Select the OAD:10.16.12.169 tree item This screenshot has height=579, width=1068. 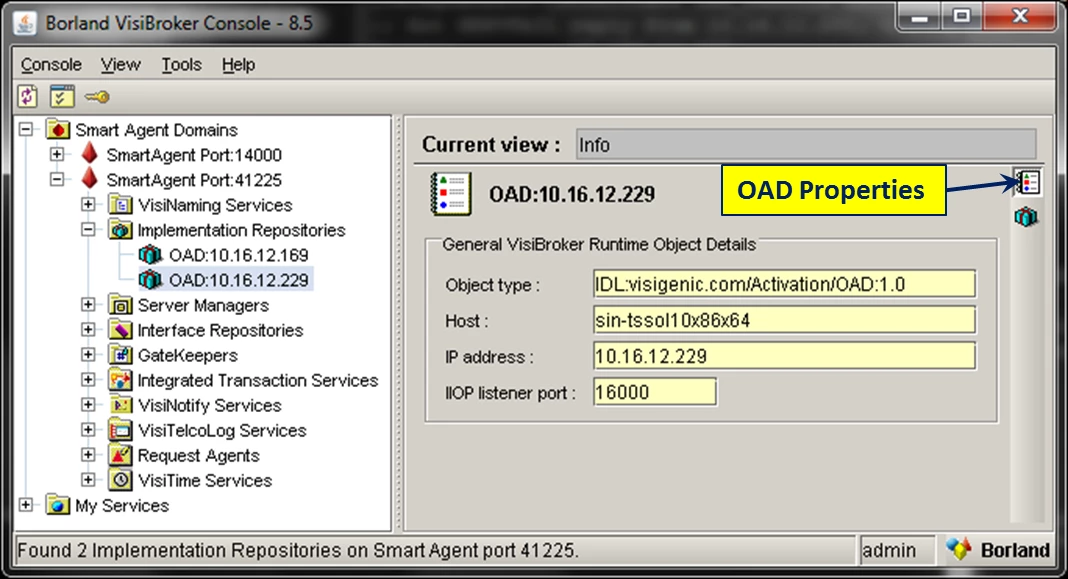pyautogui.click(x=238, y=255)
